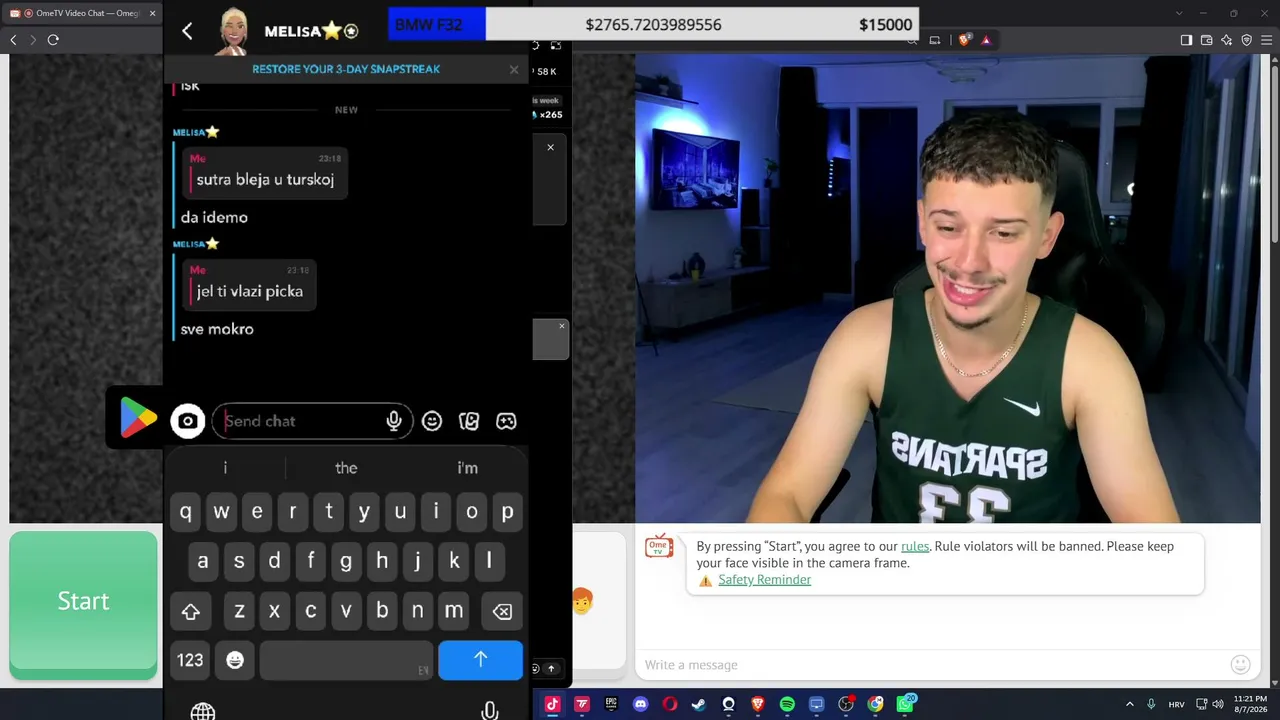Open the Snapchat games controller icon
Screen dimensions: 1280x720
(x=507, y=421)
